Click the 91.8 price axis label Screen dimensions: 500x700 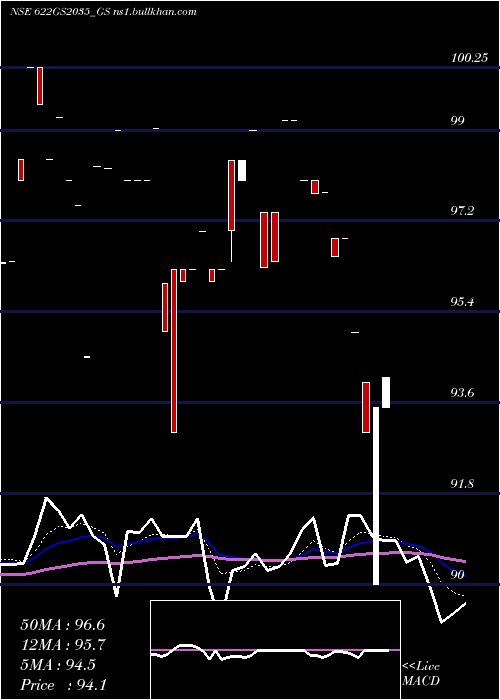(x=462, y=484)
